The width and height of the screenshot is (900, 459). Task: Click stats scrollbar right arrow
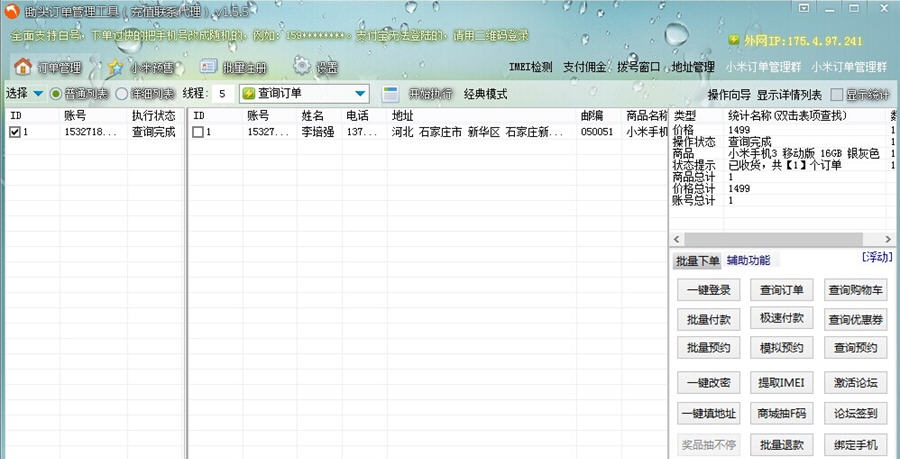point(890,239)
